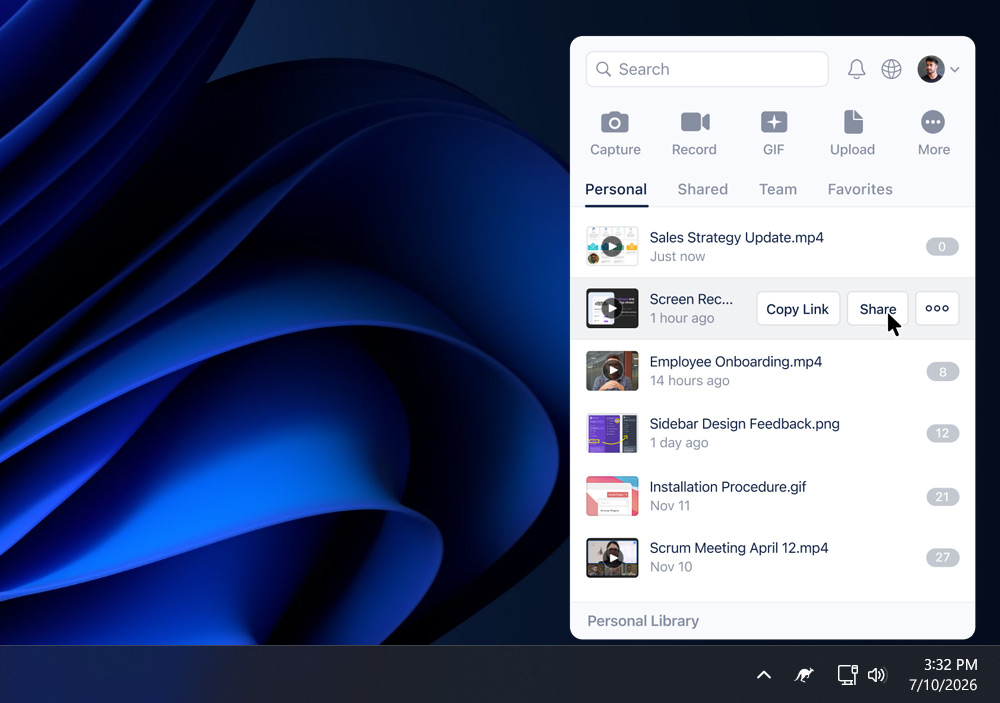
Task: Click the profile avatar picture
Action: (x=930, y=69)
